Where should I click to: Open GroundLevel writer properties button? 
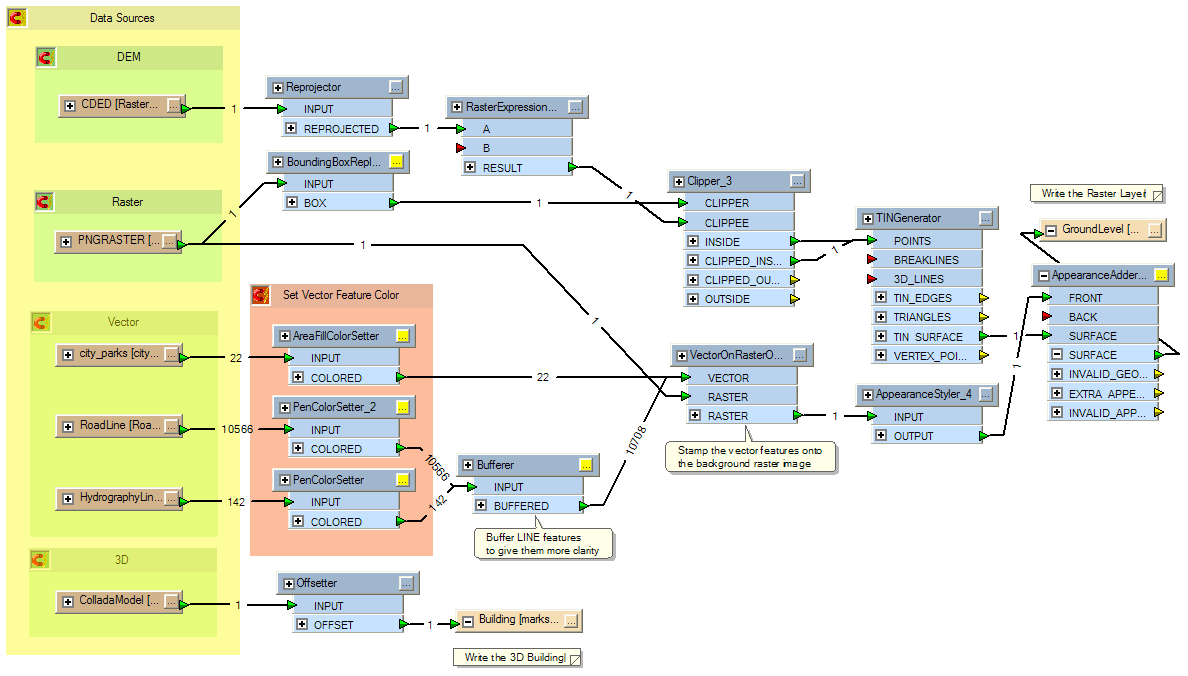[x=1155, y=230]
